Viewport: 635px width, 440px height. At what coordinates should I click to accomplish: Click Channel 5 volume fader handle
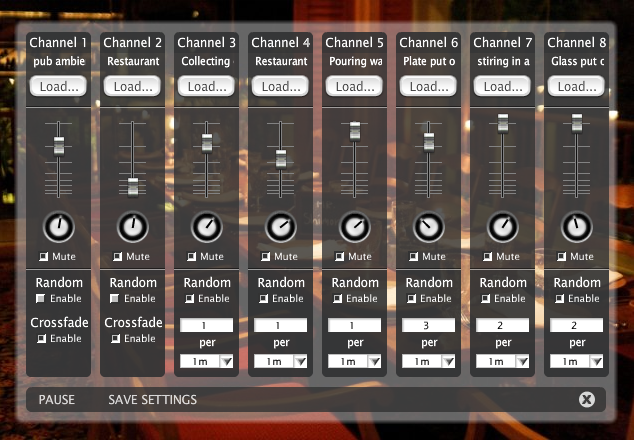(x=355, y=131)
